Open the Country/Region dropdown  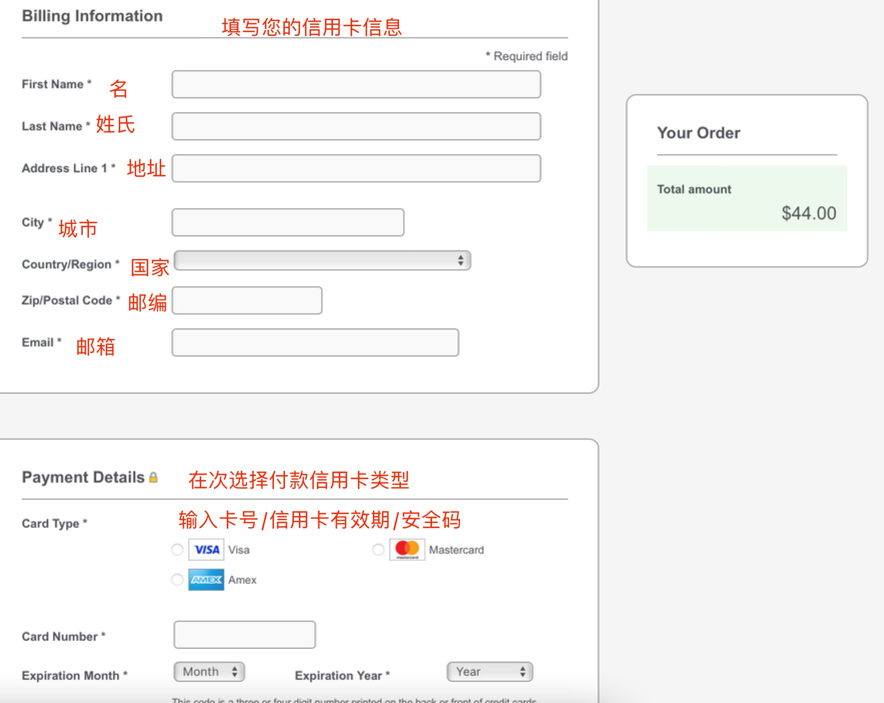coord(322,261)
